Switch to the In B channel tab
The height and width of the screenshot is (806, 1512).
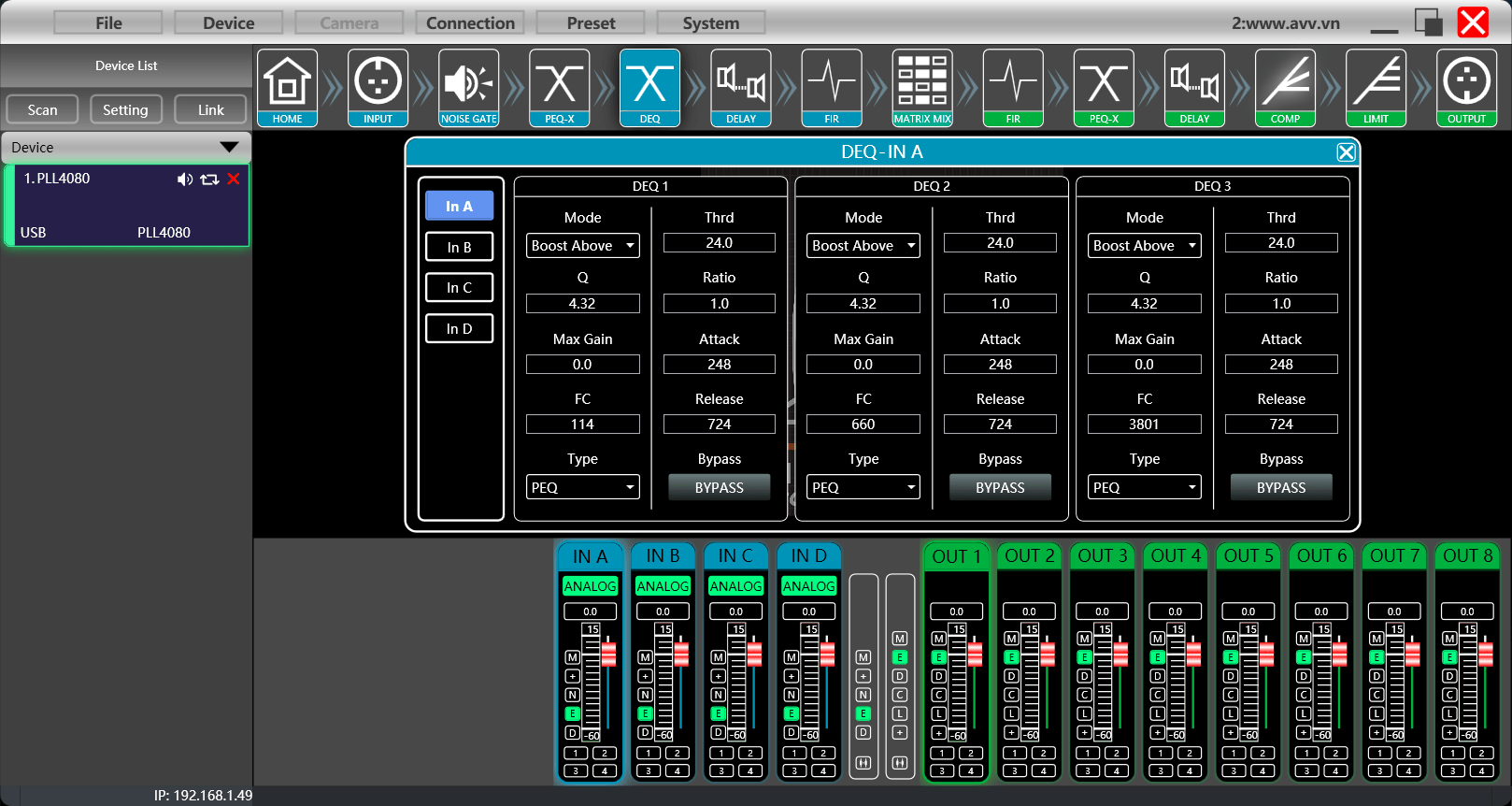pos(459,247)
